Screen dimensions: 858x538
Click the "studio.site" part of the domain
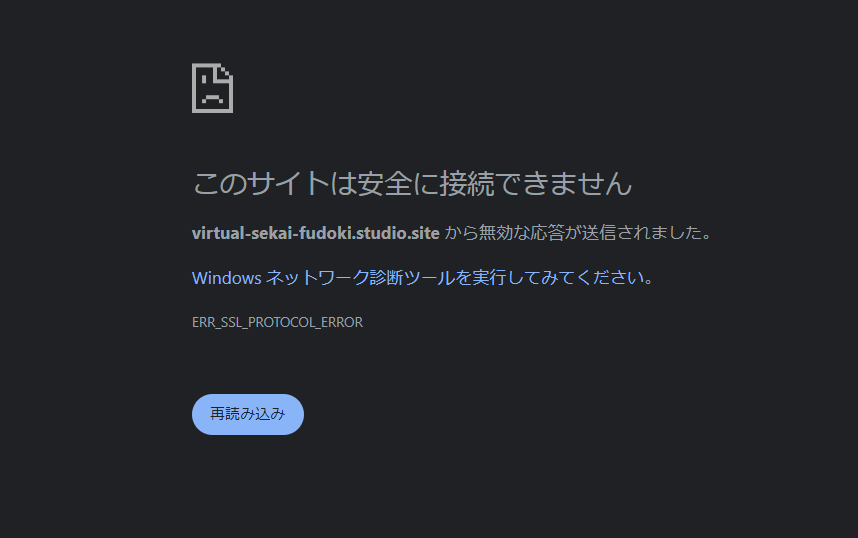[x=398, y=233]
